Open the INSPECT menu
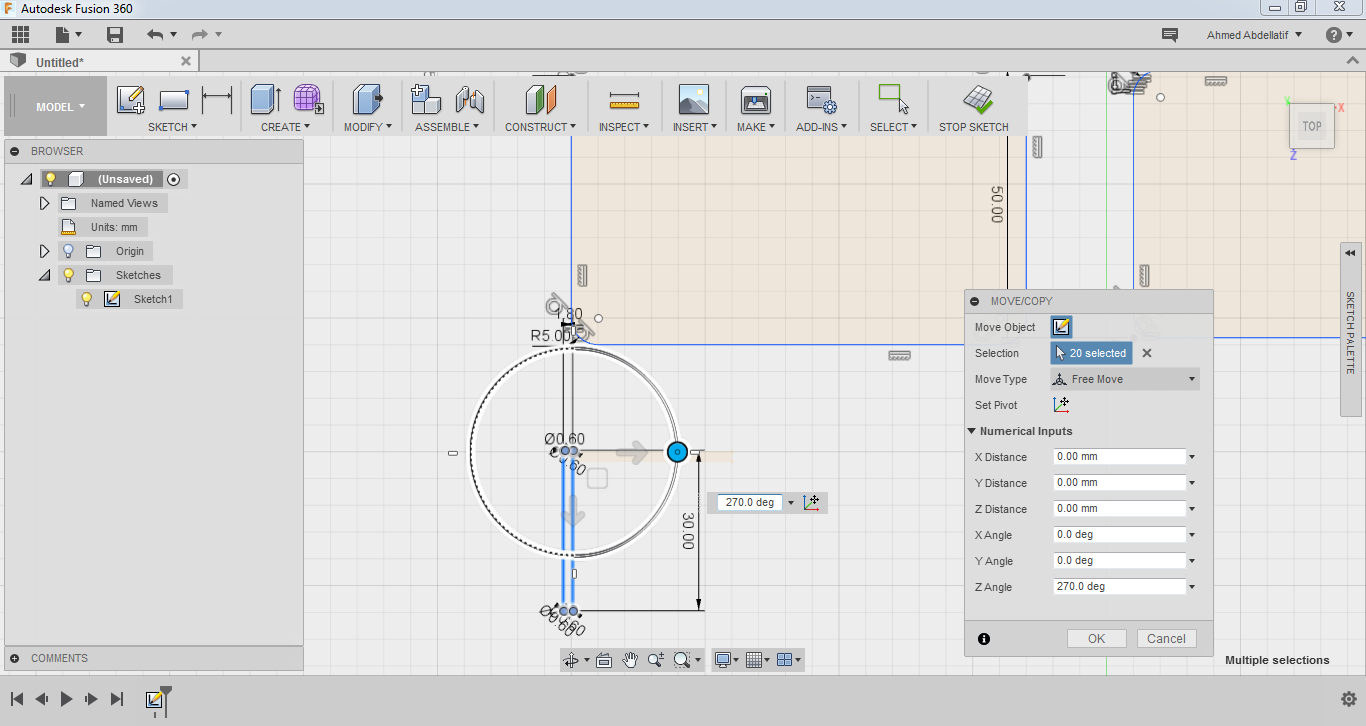Image resolution: width=1366 pixels, height=726 pixels. tap(624, 127)
